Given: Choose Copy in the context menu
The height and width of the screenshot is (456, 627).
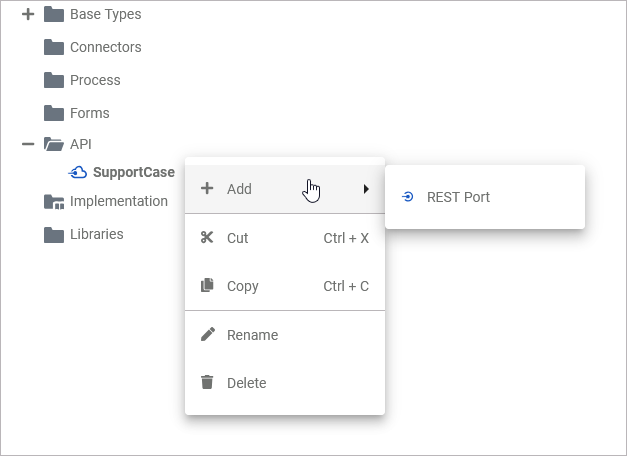Looking at the screenshot, I should 243,286.
